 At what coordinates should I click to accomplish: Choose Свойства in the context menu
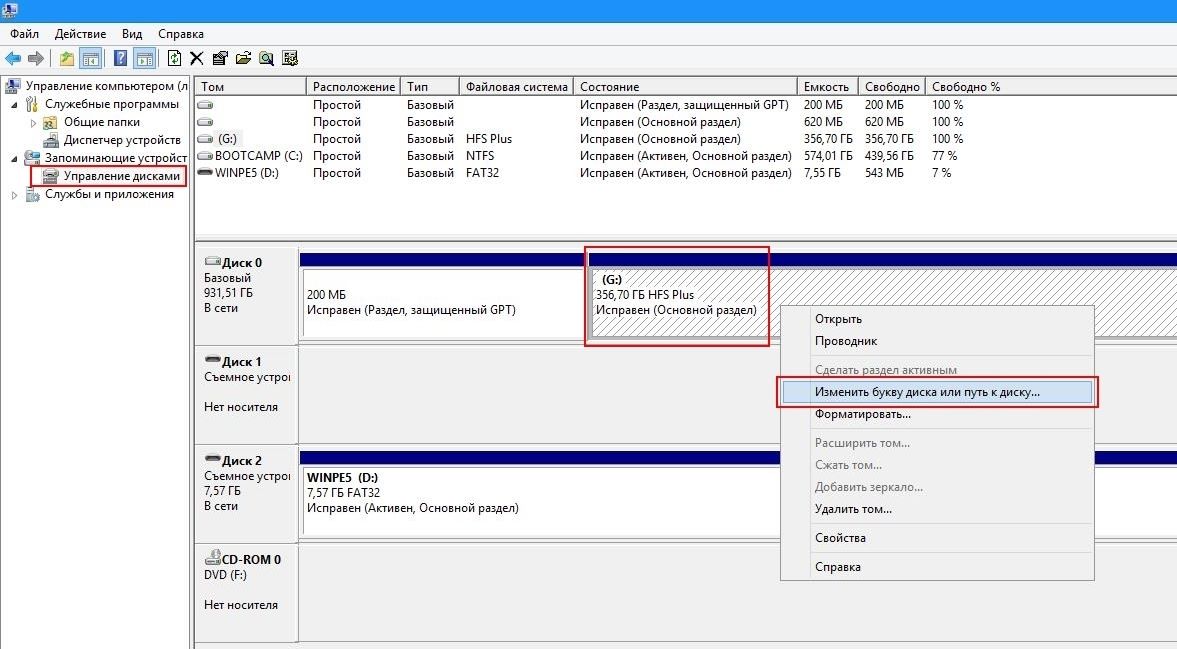[x=937, y=538]
